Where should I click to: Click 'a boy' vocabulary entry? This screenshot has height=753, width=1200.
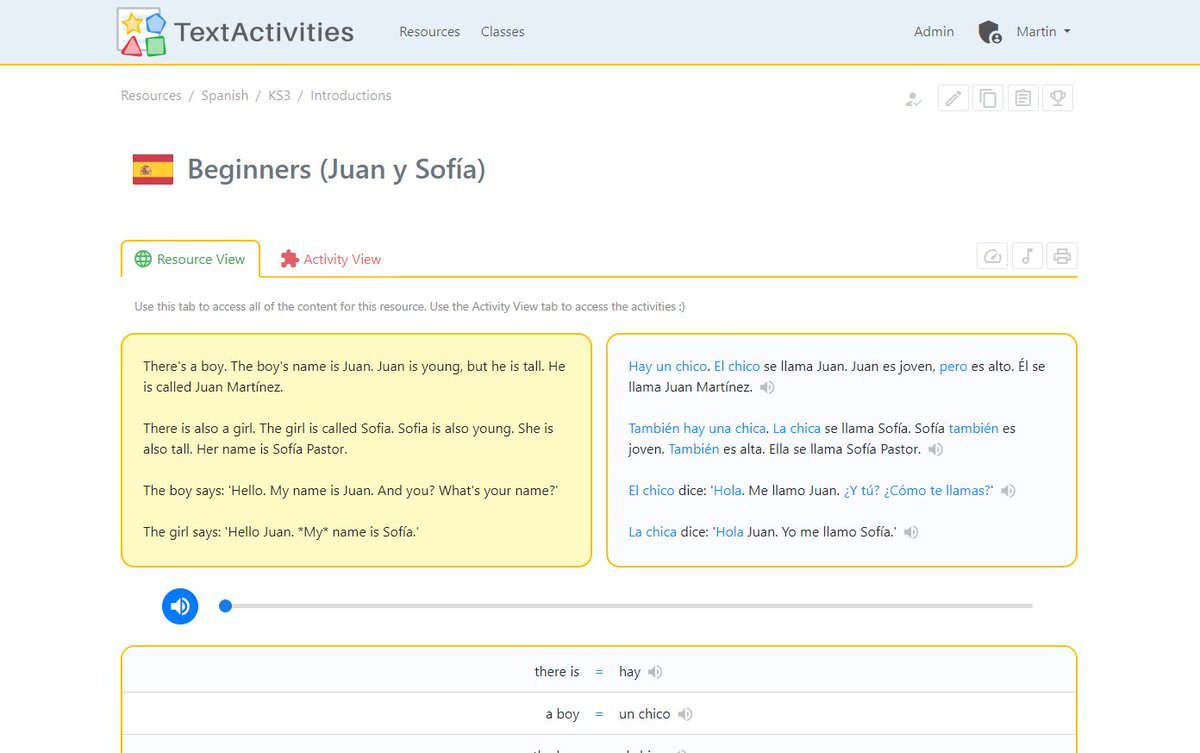(562, 714)
